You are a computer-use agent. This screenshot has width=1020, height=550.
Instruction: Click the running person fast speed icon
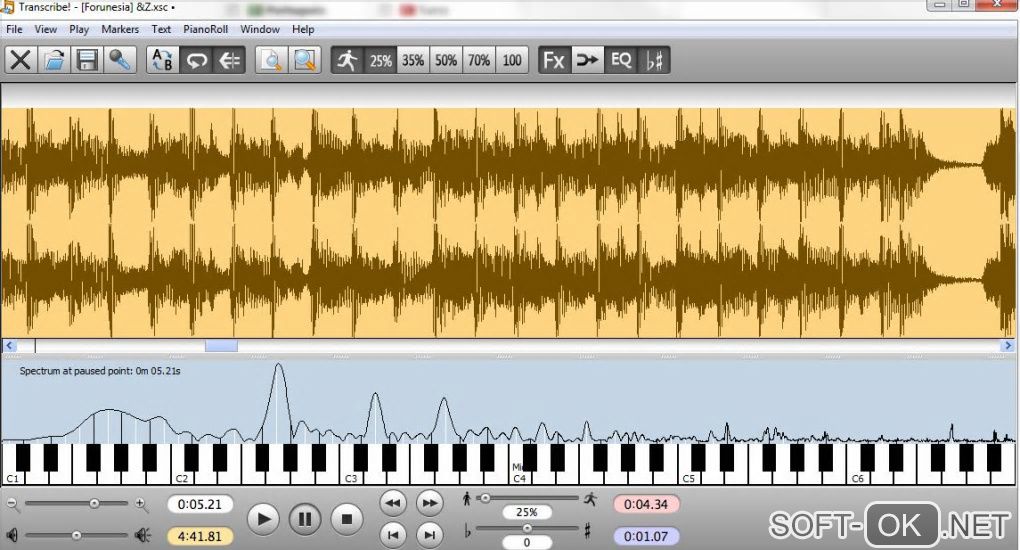pyautogui.click(x=590, y=499)
